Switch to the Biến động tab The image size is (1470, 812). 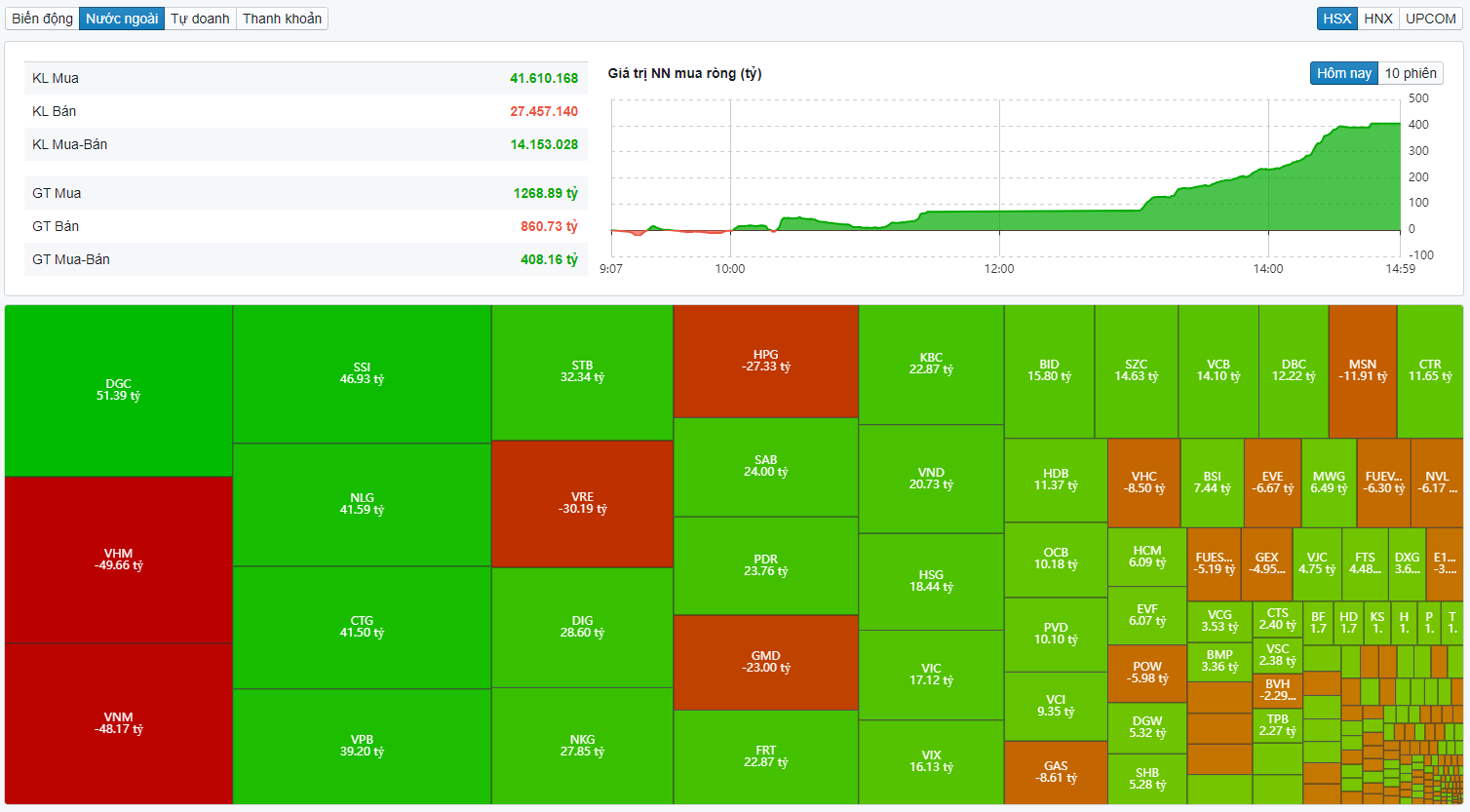tap(42, 19)
